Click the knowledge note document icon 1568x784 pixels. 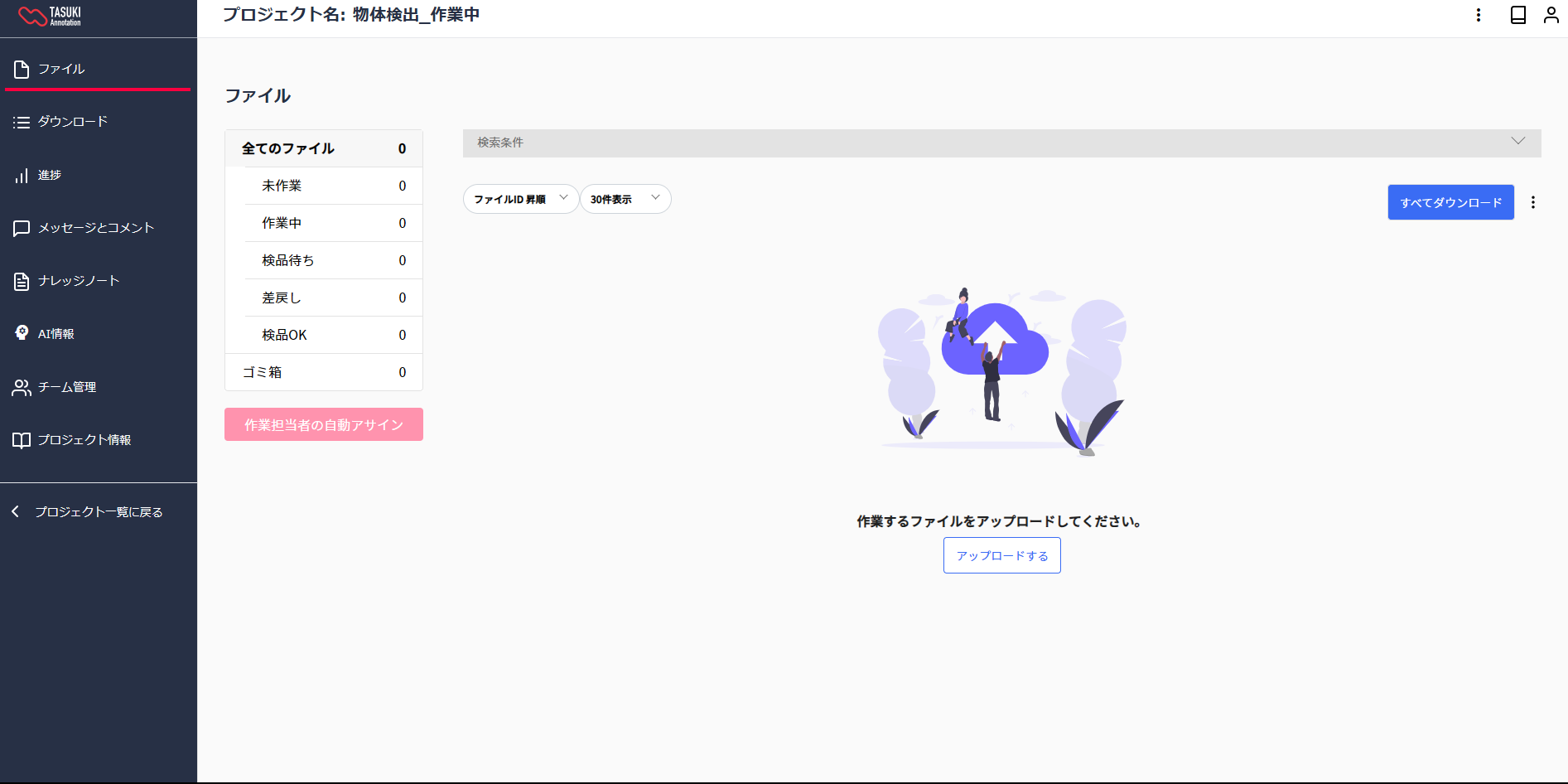22,282
